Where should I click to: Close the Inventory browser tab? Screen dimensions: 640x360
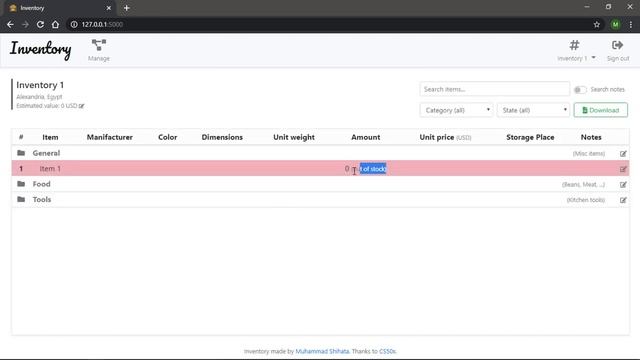109,8
